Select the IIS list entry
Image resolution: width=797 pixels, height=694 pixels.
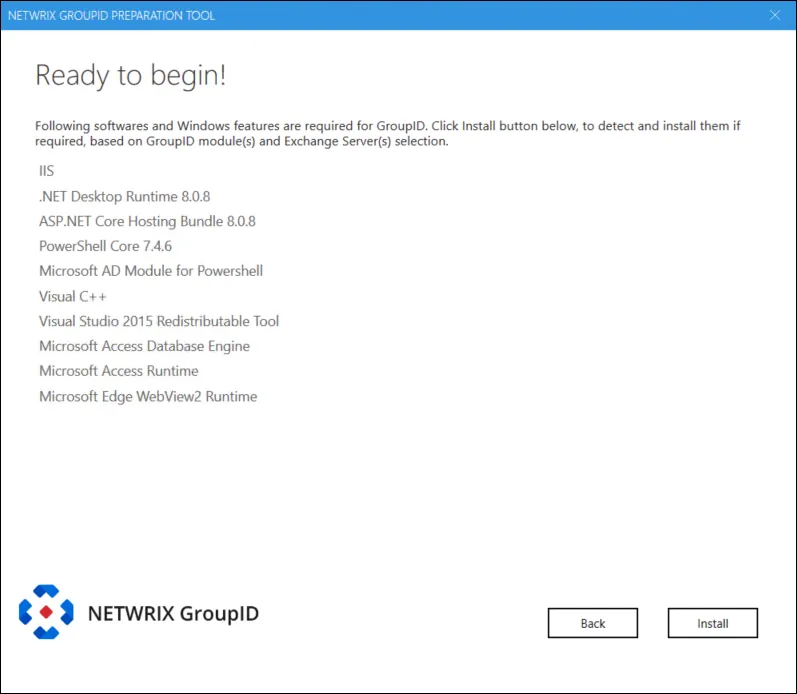click(46, 171)
